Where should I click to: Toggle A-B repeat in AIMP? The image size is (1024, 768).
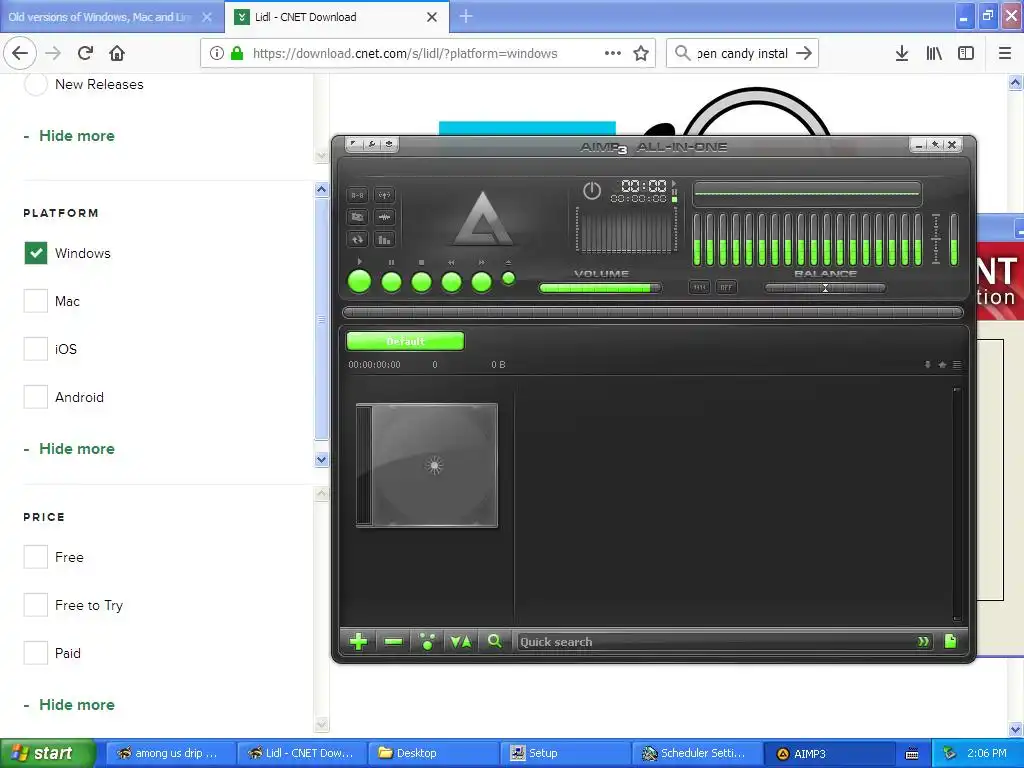(358, 195)
